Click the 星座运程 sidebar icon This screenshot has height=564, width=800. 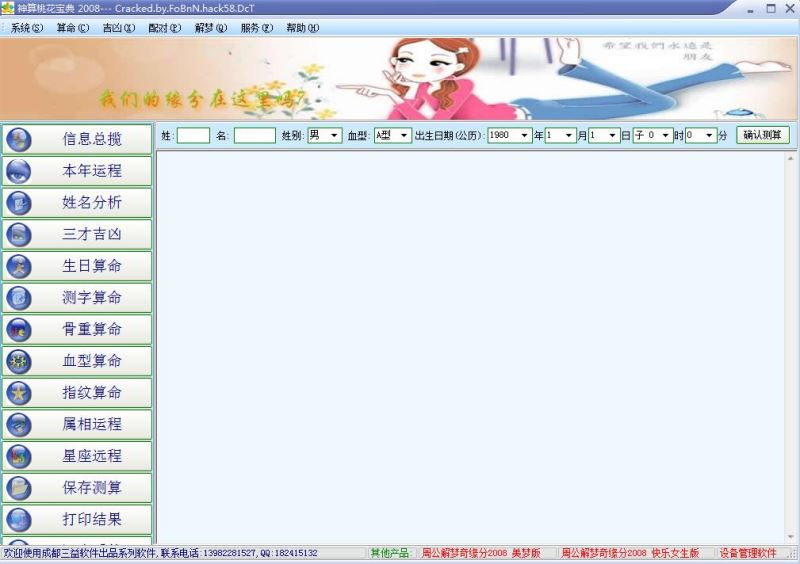(19, 456)
